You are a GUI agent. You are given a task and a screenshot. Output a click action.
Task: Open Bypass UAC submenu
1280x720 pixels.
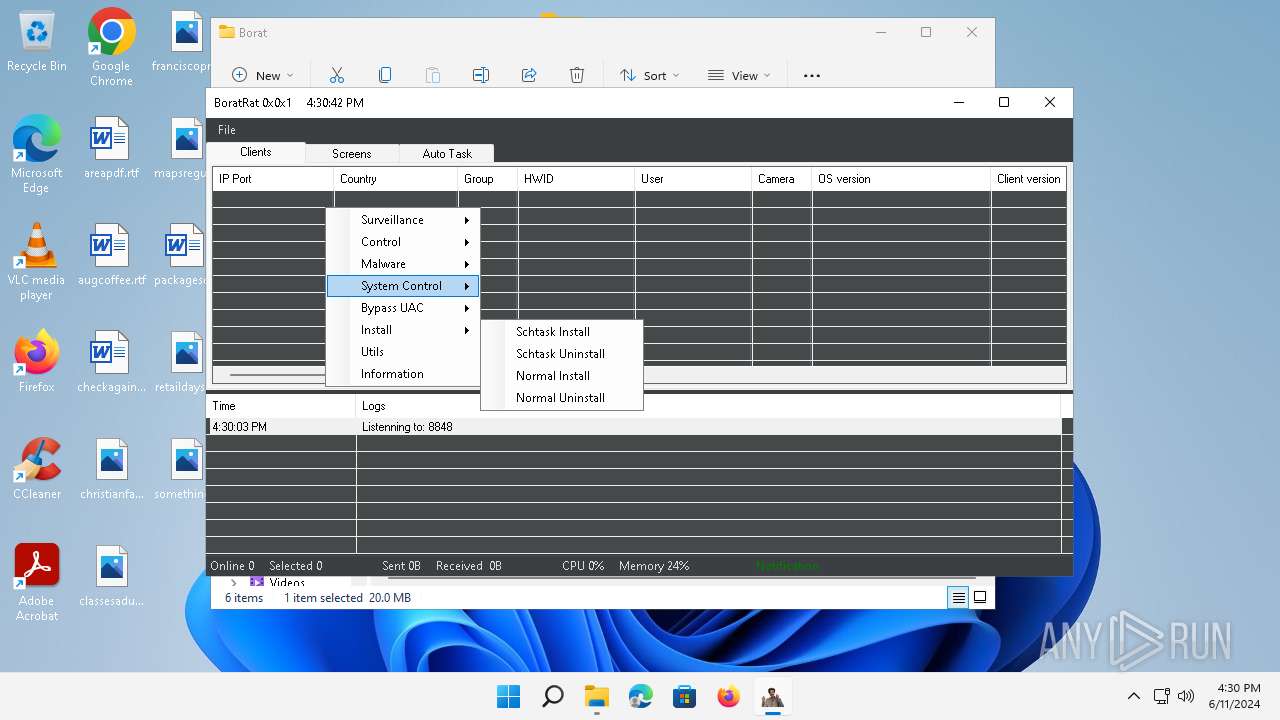tap(403, 308)
